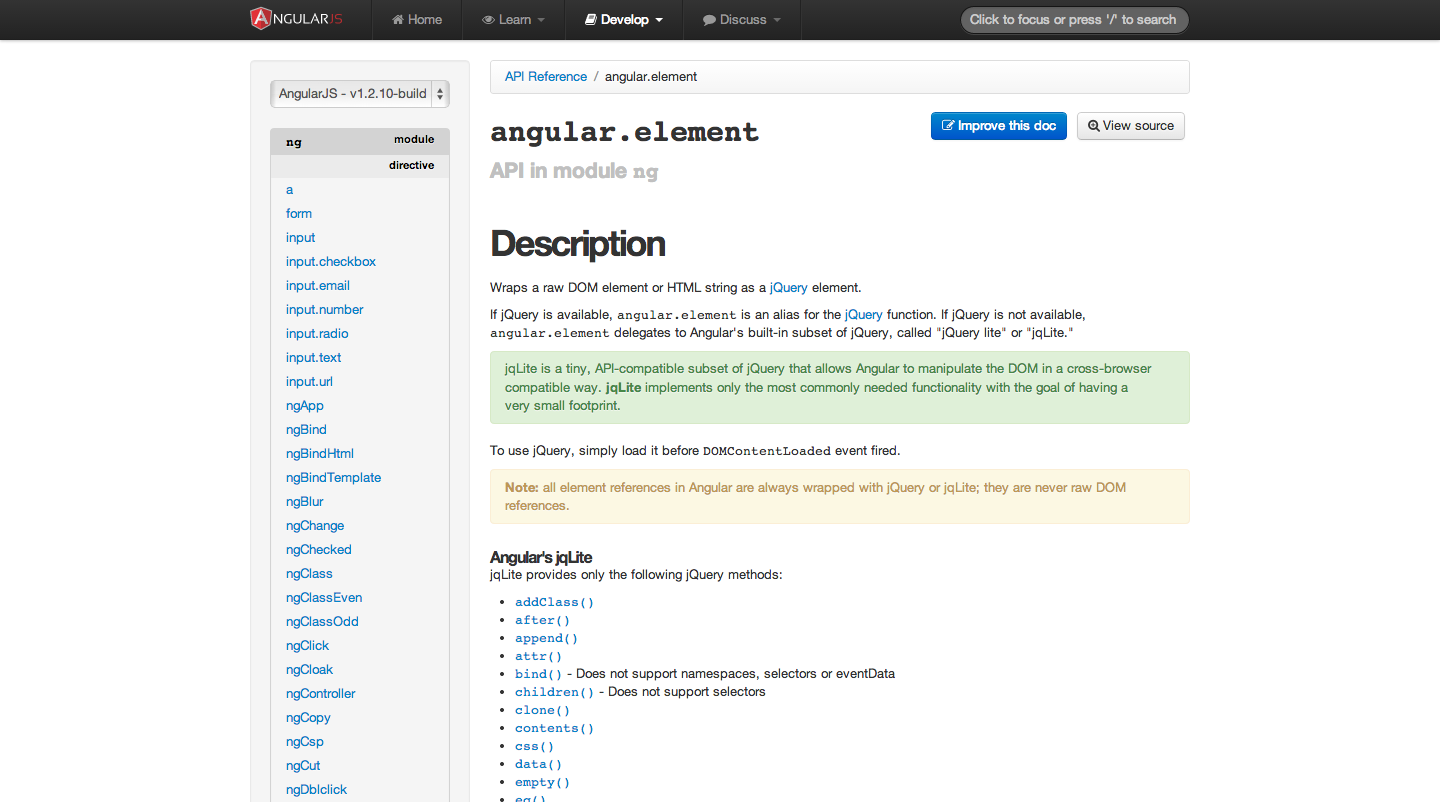Viewport: 1440px width, 802px height.
Task: Open the AngularJS version selector
Action: 360,94
